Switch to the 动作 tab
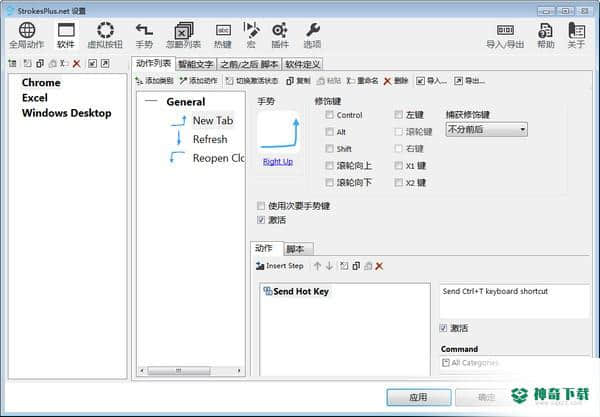Image resolution: width=600 pixels, height=417 pixels. pos(267,248)
